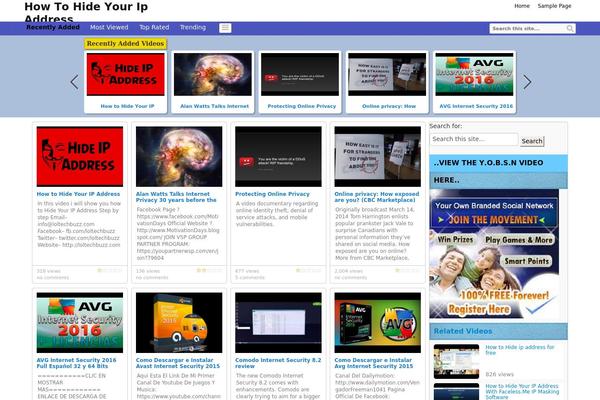Open grid title link Protecting Online Privacy

click(272, 194)
